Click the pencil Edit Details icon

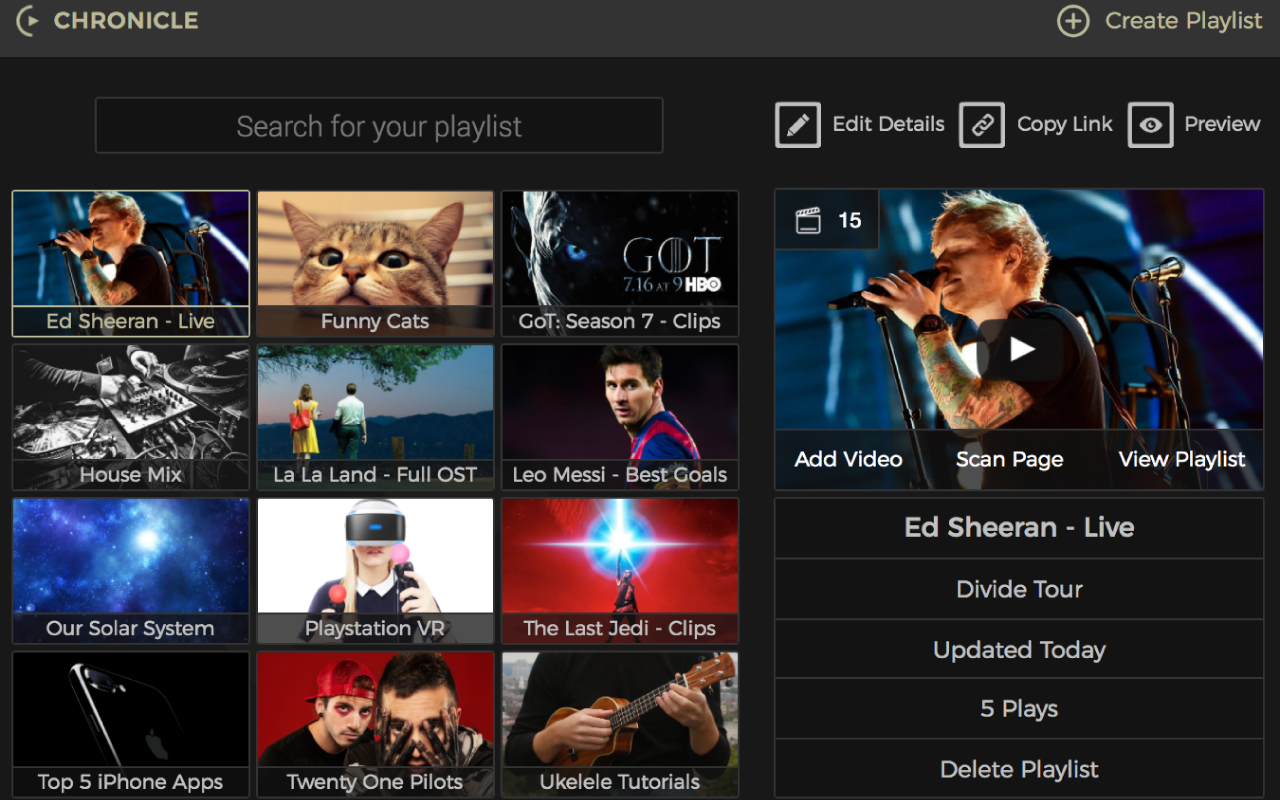point(798,125)
